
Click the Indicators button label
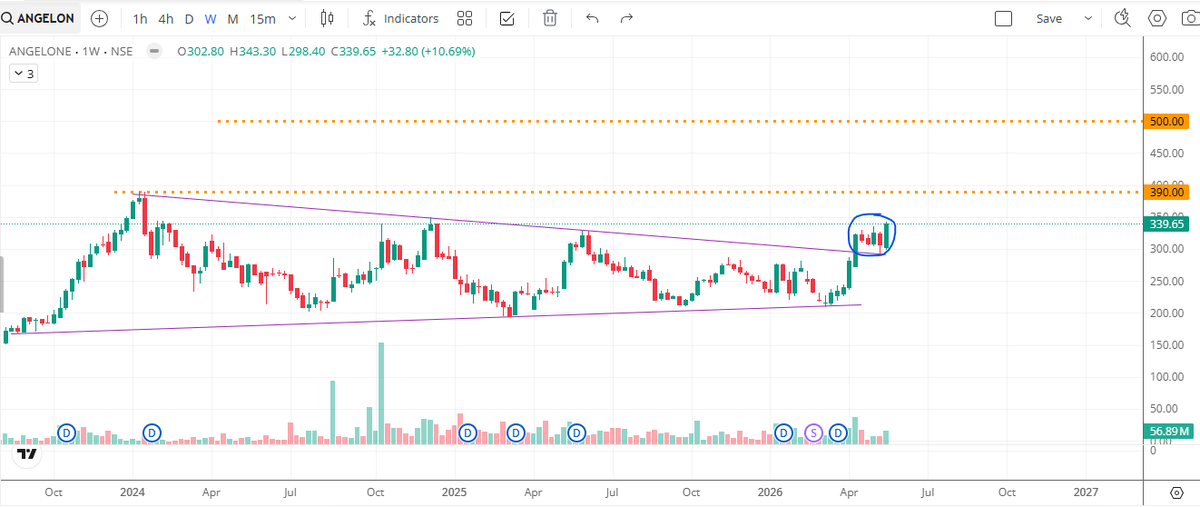pos(411,18)
